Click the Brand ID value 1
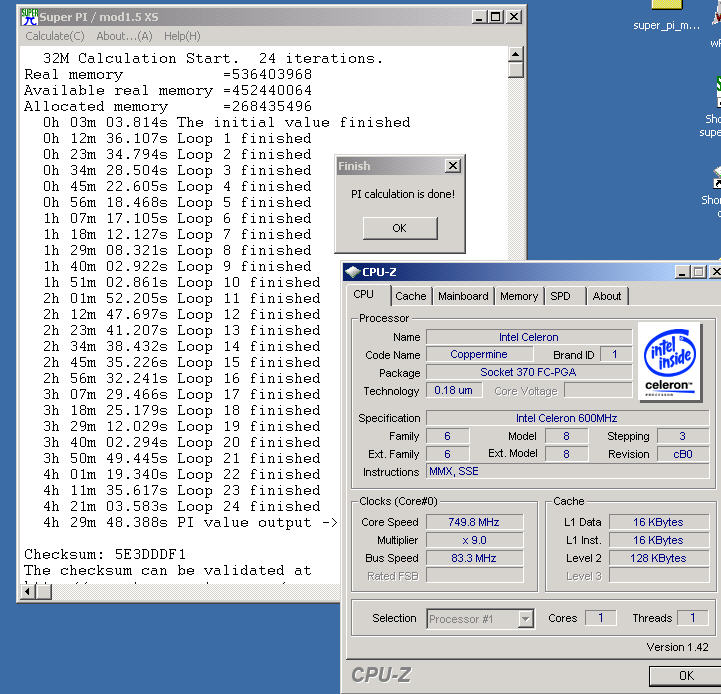 (x=615, y=355)
